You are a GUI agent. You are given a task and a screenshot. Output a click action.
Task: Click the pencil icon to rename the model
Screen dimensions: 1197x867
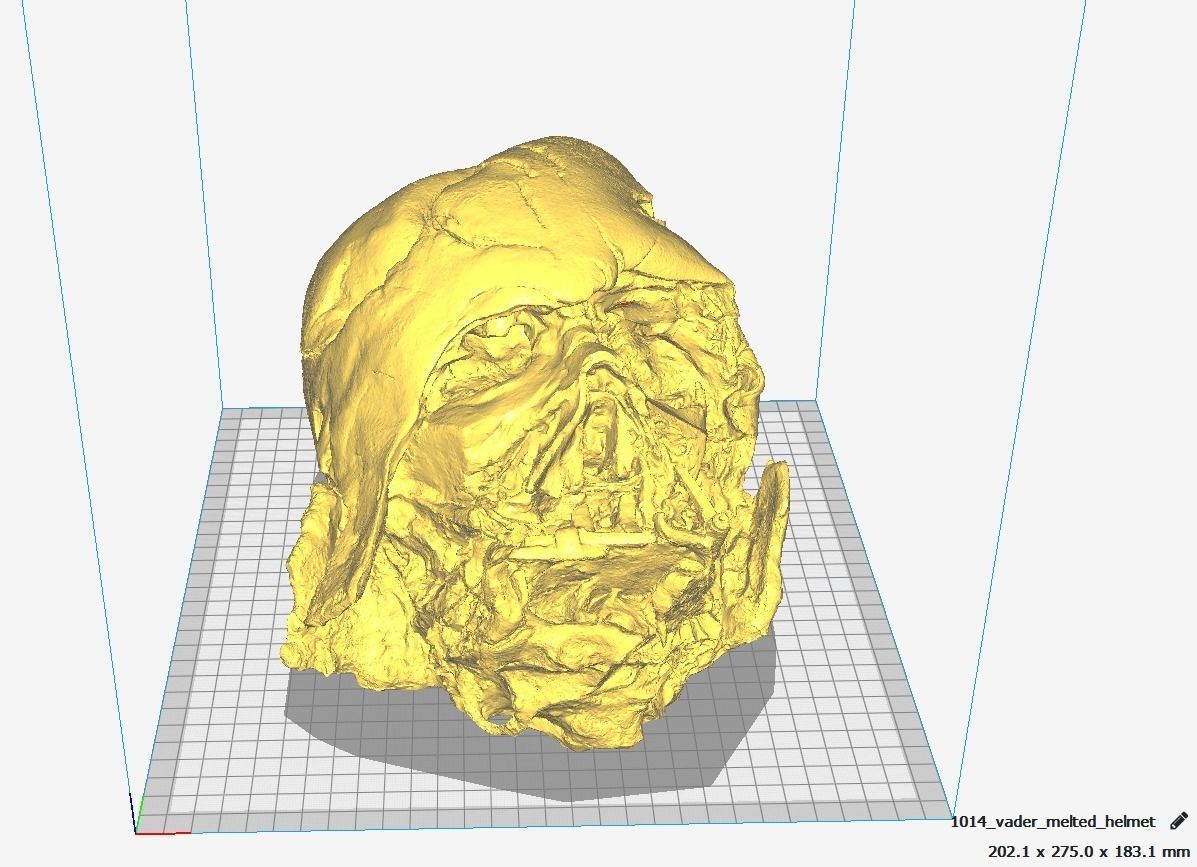click(x=1179, y=821)
